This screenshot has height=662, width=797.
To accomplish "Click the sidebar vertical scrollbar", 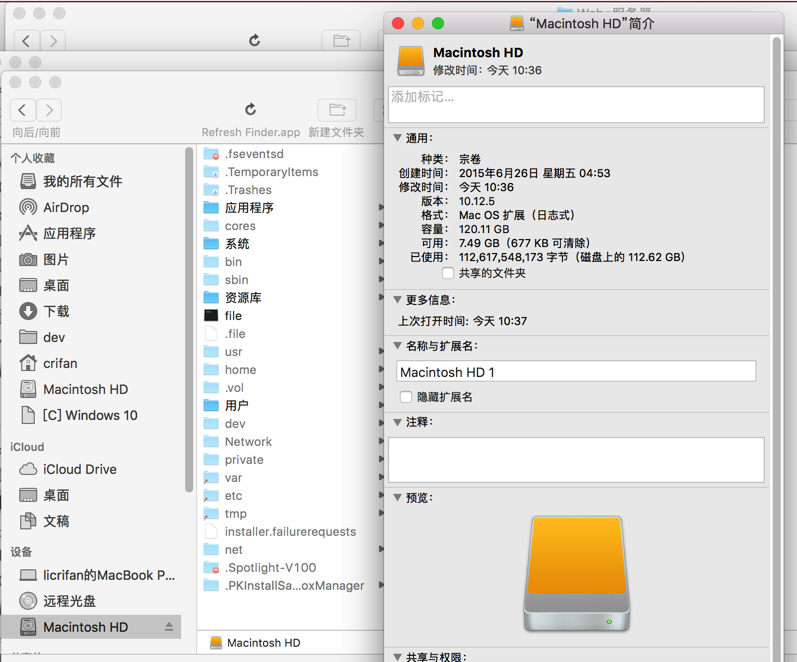I will point(189,319).
